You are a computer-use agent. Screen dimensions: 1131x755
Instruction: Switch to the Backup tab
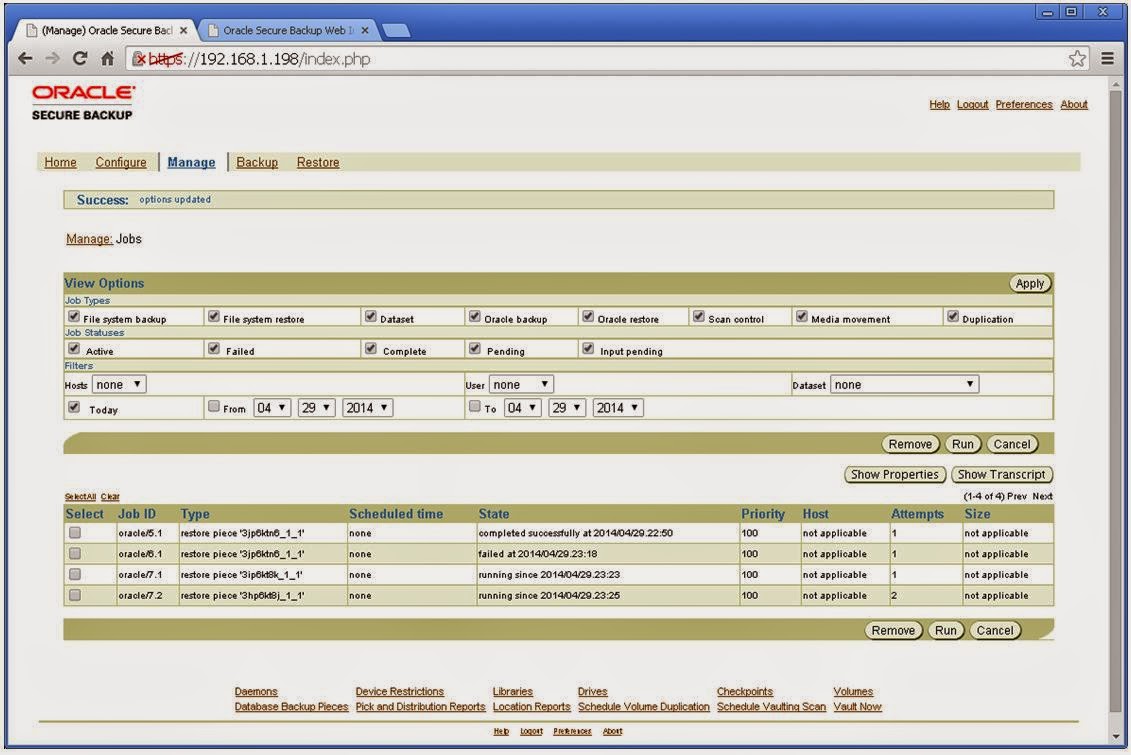(x=257, y=162)
